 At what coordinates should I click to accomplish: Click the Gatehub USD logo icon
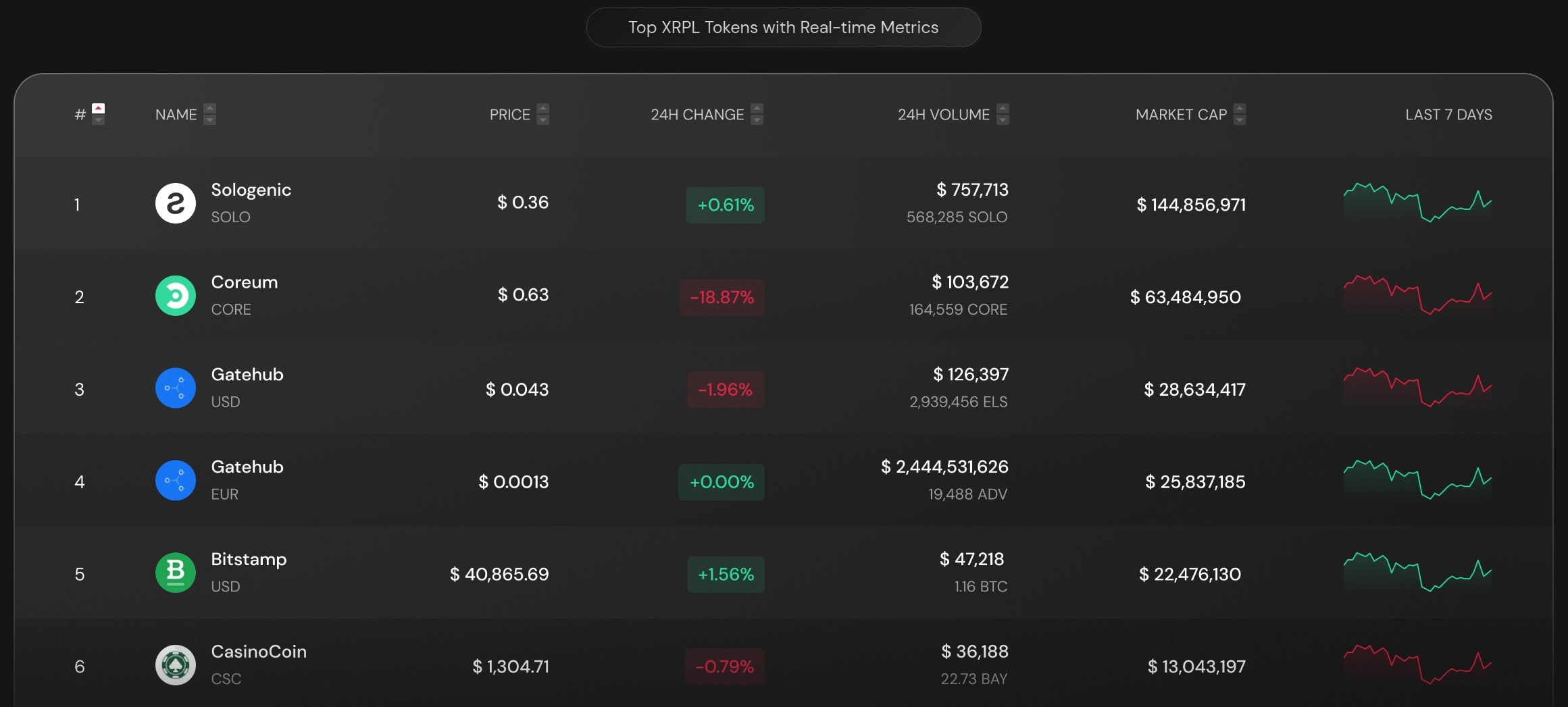point(176,388)
